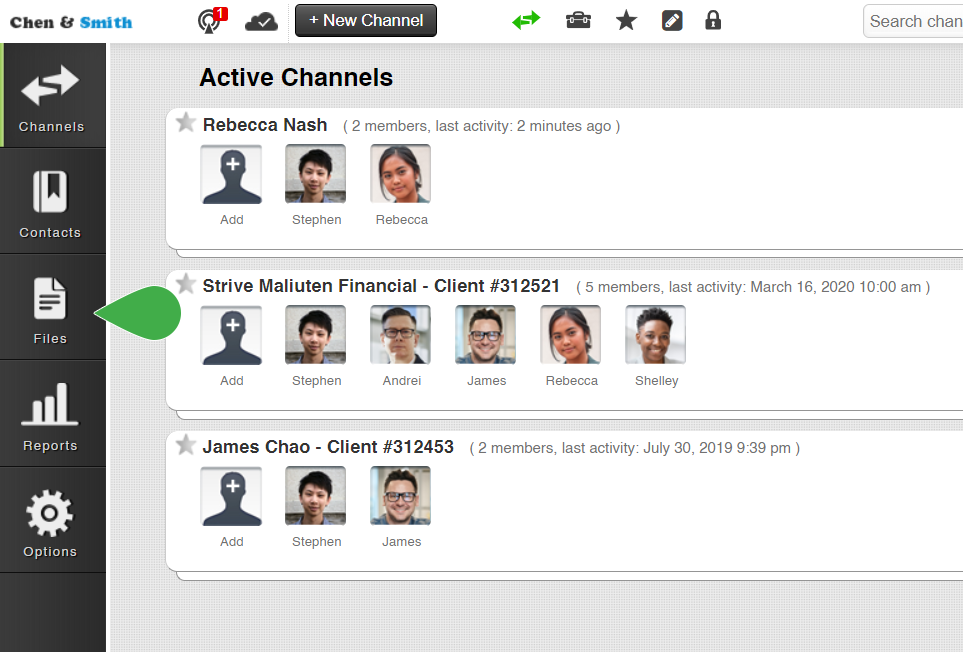Select James's avatar in Strive Maliuten channel

[x=485, y=335]
